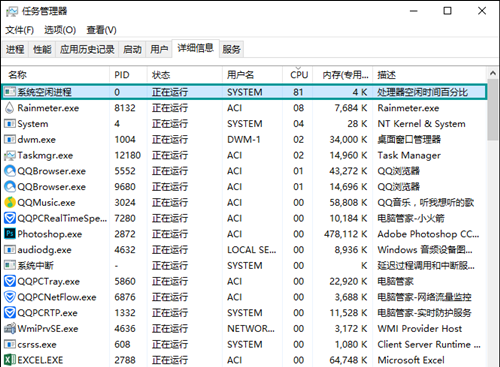Click the WmiPrvSE.exe icon
The width and height of the screenshot is (500, 367).
click(10, 328)
